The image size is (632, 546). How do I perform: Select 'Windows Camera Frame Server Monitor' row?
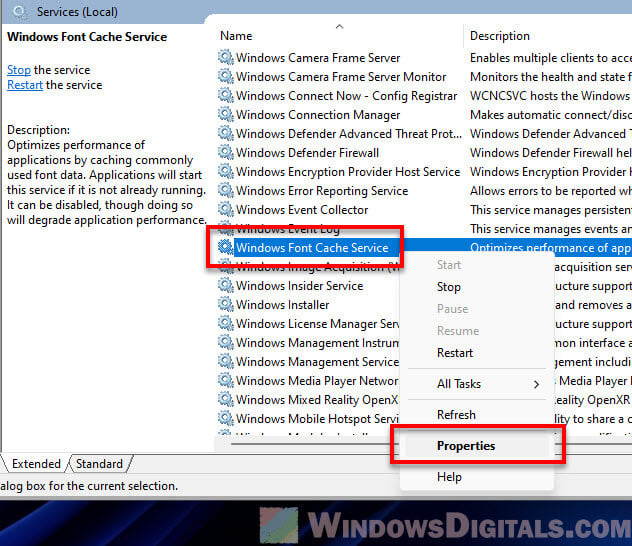[341, 77]
